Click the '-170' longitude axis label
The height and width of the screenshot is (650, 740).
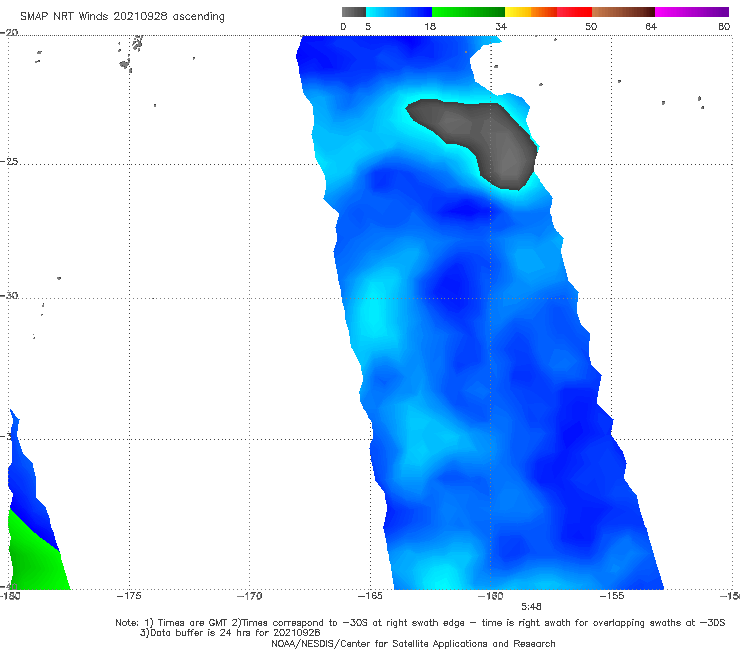[x=249, y=596]
